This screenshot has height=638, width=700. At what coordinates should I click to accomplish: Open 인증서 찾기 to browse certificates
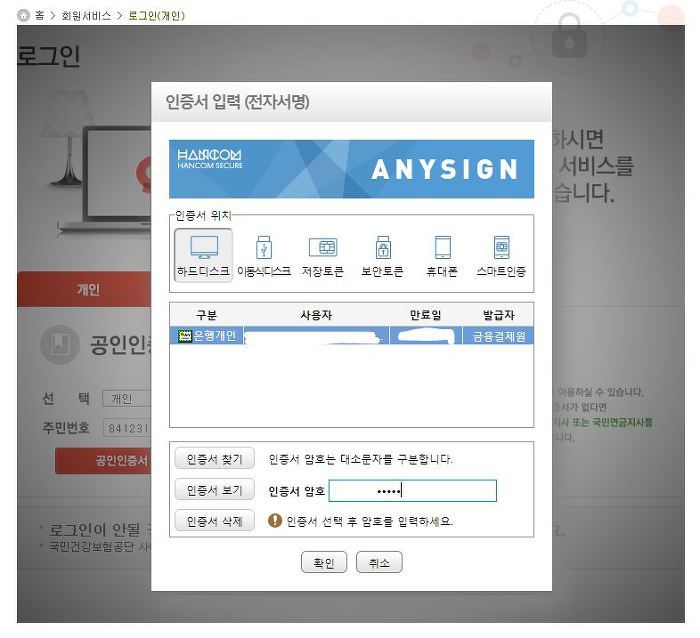pos(214,459)
